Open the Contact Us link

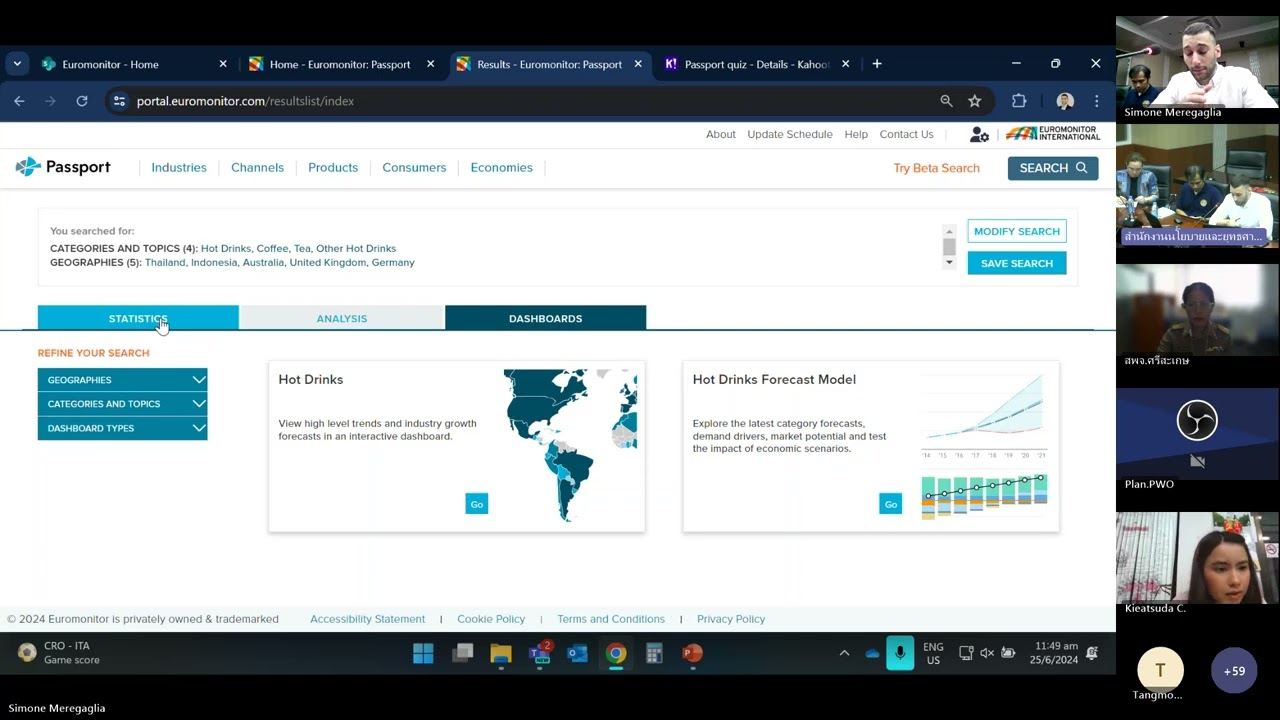tap(906, 134)
